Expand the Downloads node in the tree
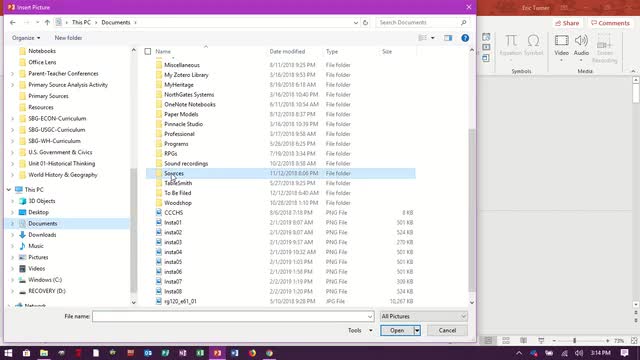The image size is (640, 360). [12, 235]
